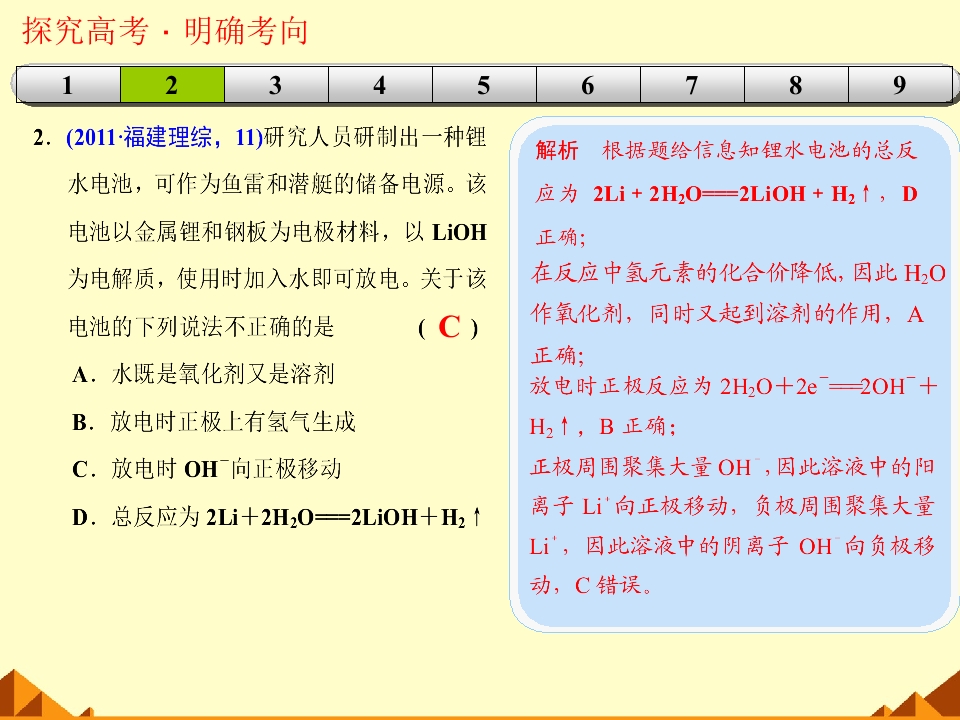Select question tab 1
The height and width of the screenshot is (720, 960).
pos(68,84)
